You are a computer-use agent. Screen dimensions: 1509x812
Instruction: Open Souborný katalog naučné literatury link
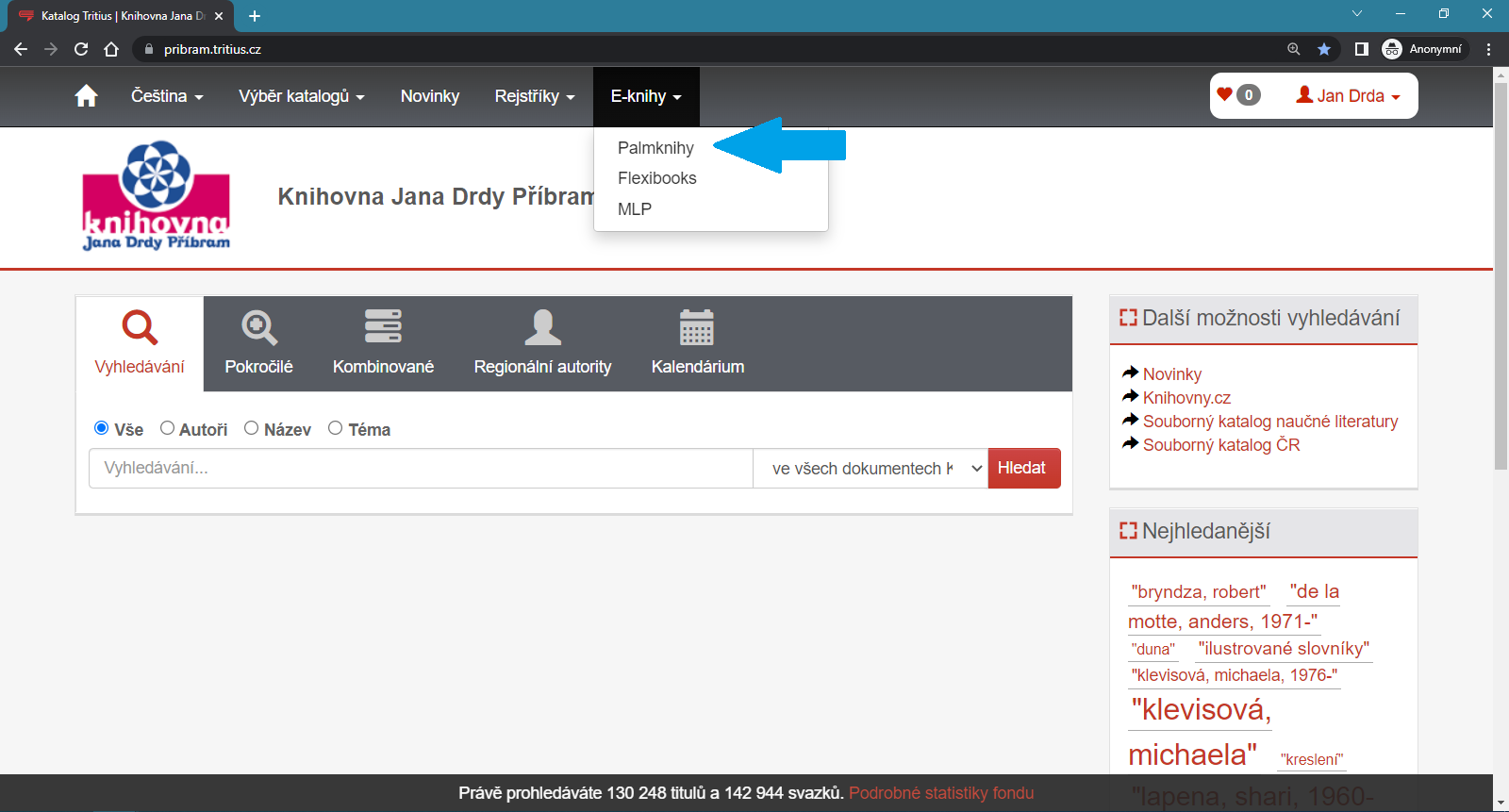1270,422
